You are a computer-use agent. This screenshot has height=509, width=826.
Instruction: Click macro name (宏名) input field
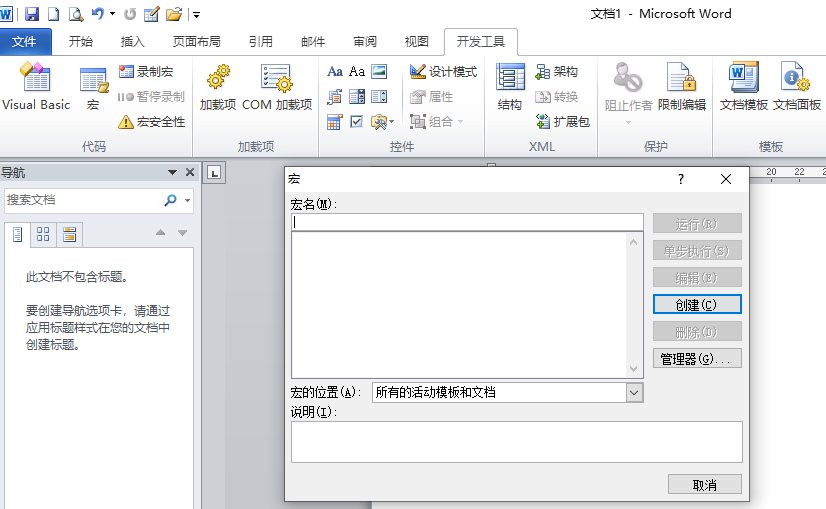tap(467, 222)
